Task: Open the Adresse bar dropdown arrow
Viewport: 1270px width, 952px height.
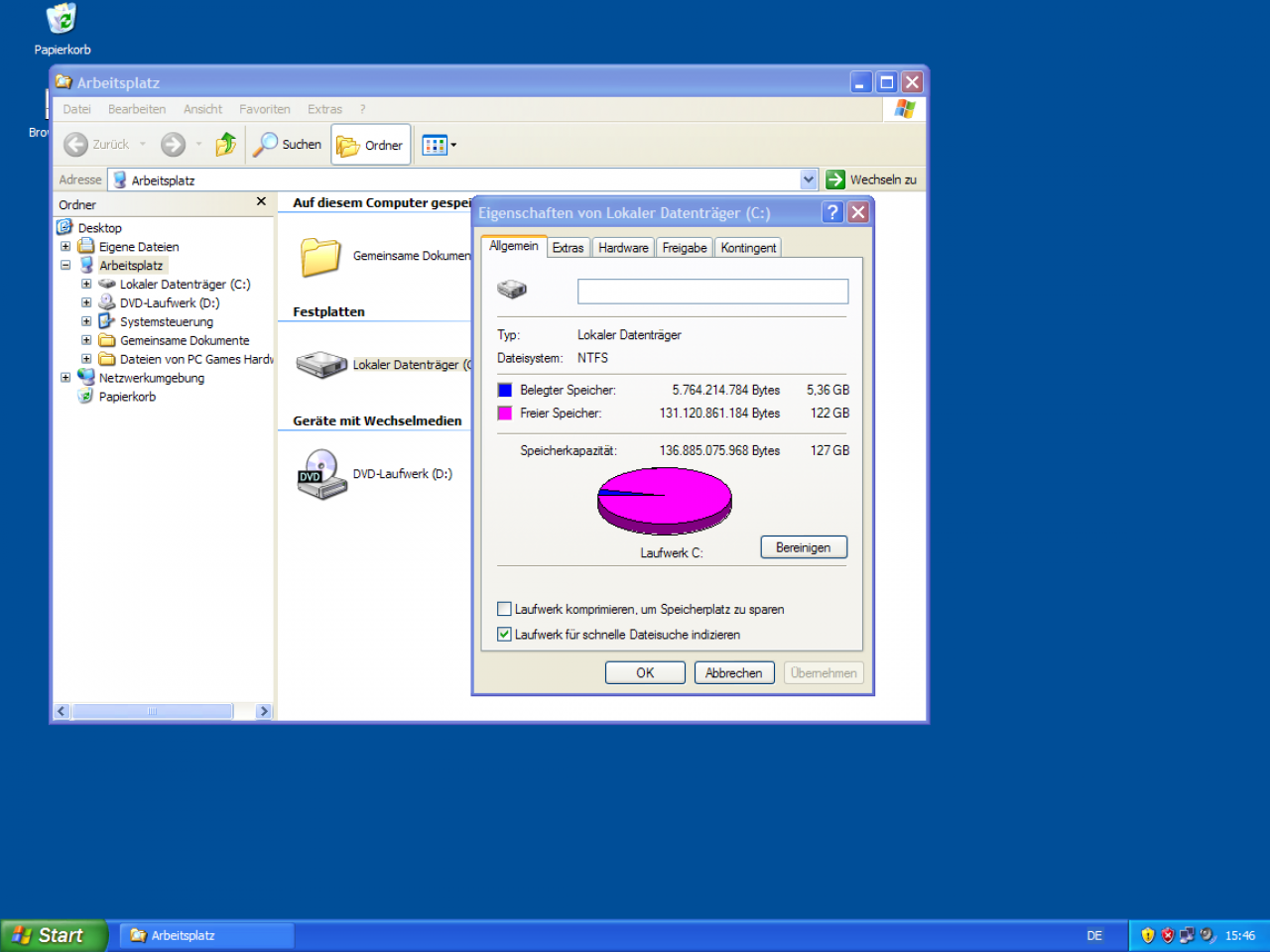Action: coord(809,179)
